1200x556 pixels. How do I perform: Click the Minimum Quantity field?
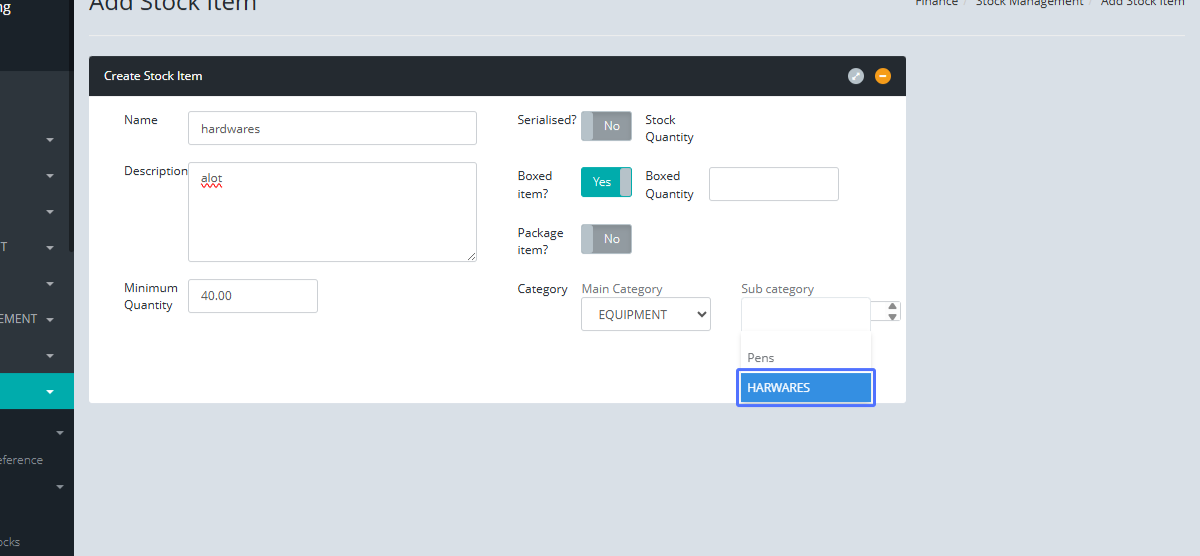(252, 296)
